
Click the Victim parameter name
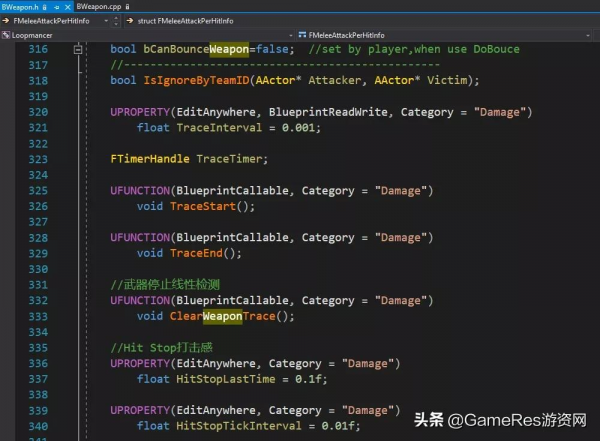(447, 80)
